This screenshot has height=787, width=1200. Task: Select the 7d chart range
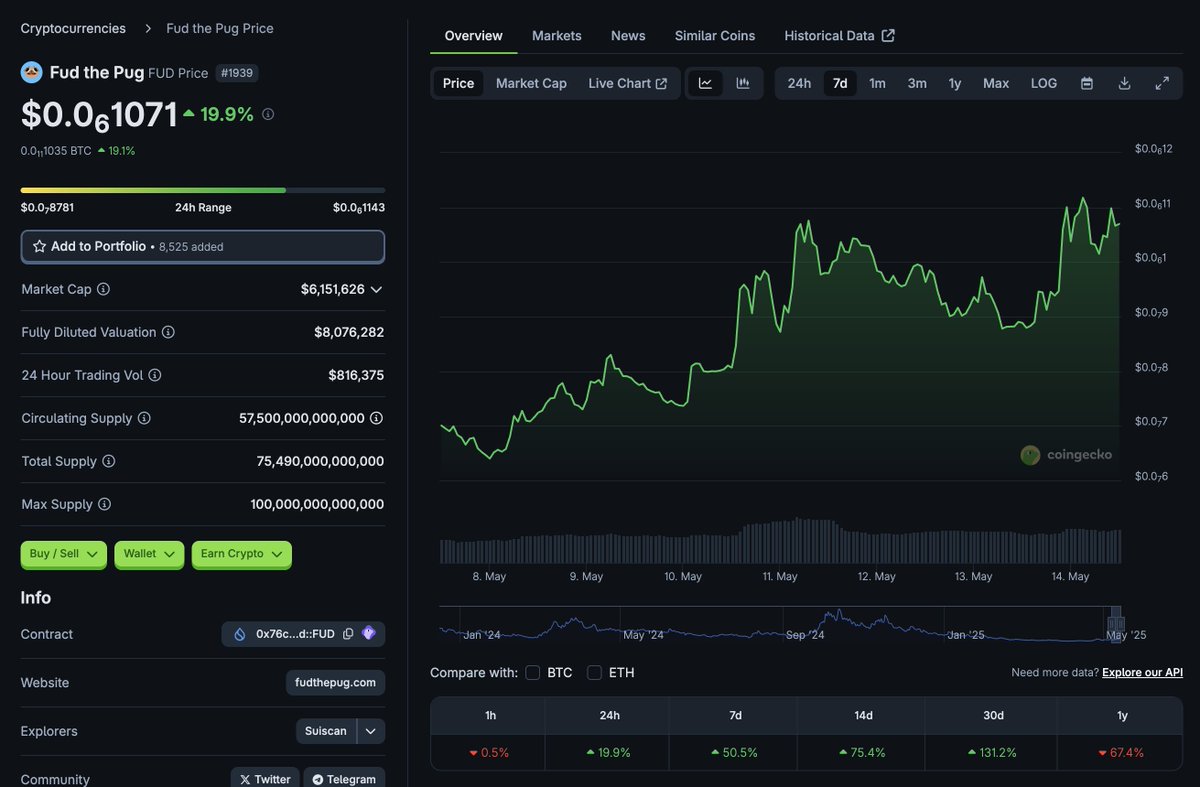[840, 83]
